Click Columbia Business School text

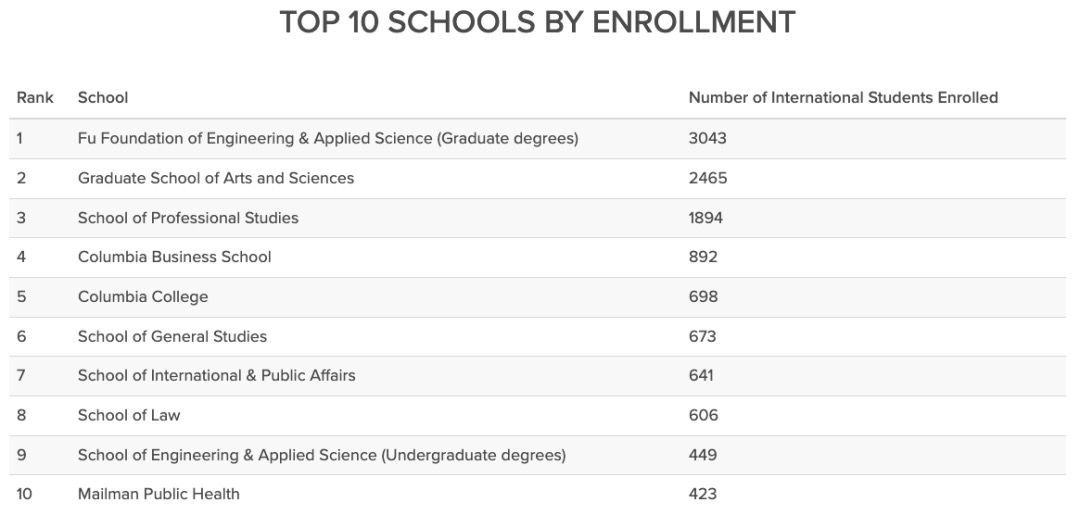click(174, 258)
